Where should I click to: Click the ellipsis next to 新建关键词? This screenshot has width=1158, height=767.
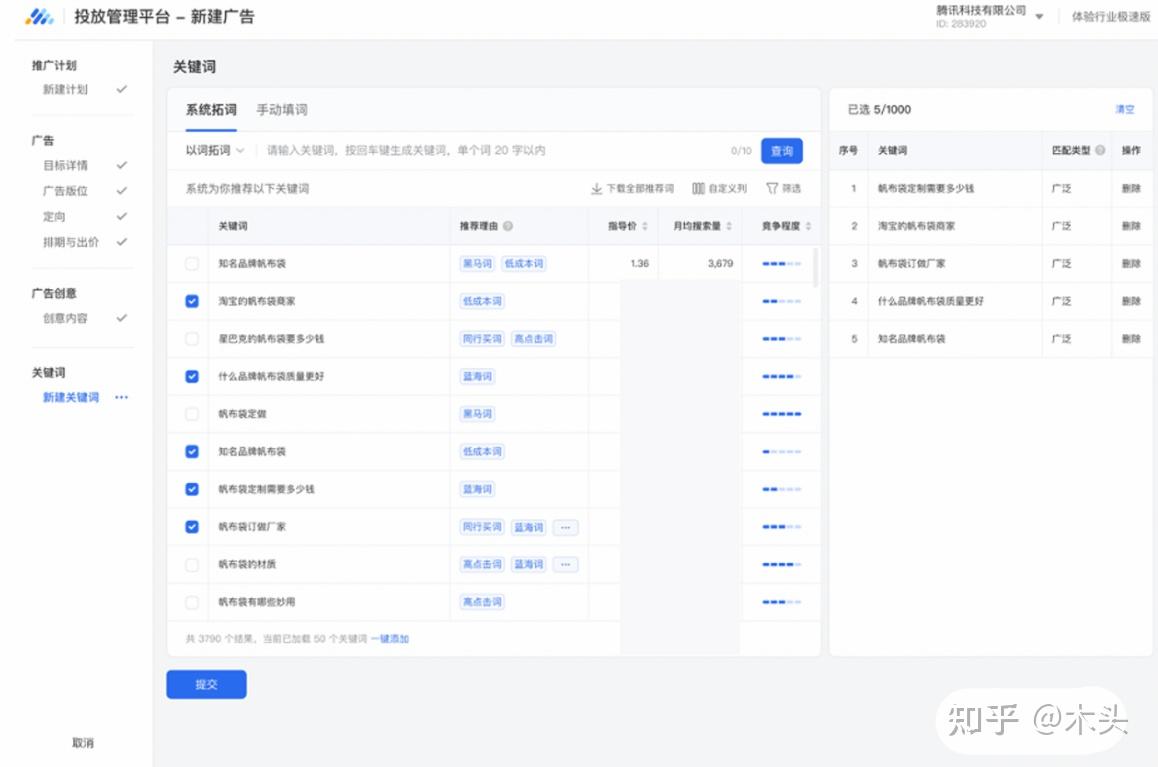point(121,397)
